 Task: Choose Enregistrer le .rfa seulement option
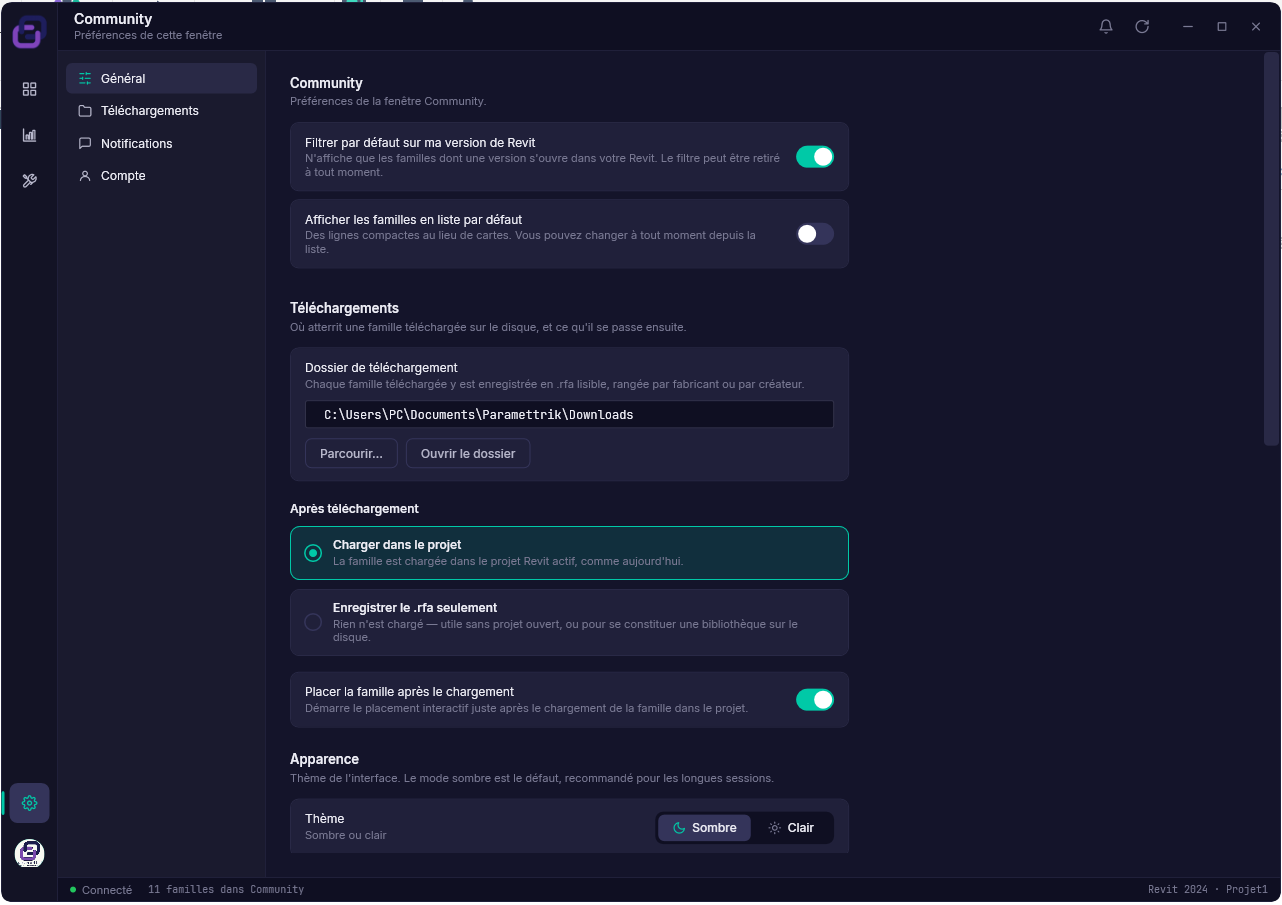(569, 622)
